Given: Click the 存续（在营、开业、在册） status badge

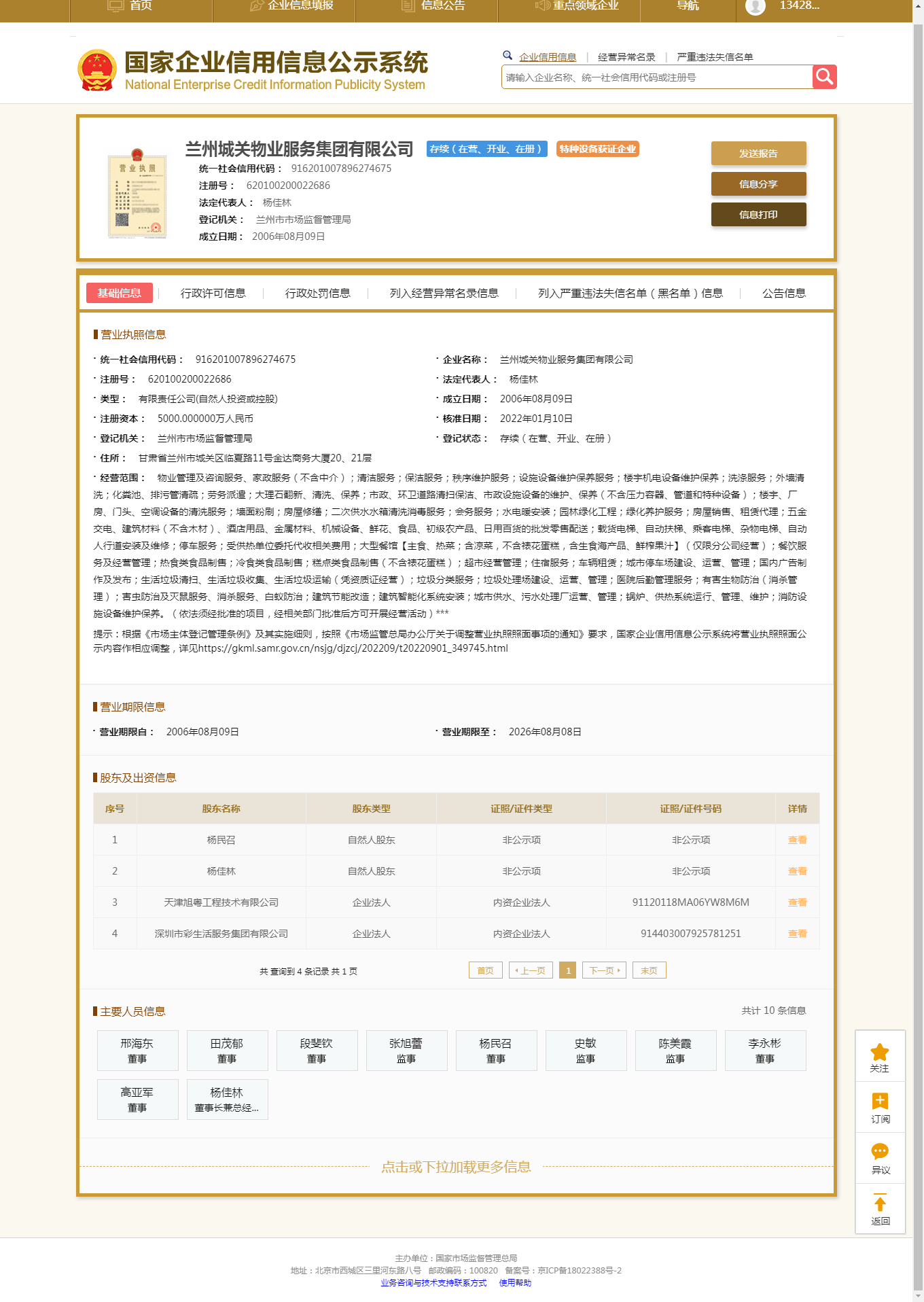Looking at the screenshot, I should tap(487, 149).
